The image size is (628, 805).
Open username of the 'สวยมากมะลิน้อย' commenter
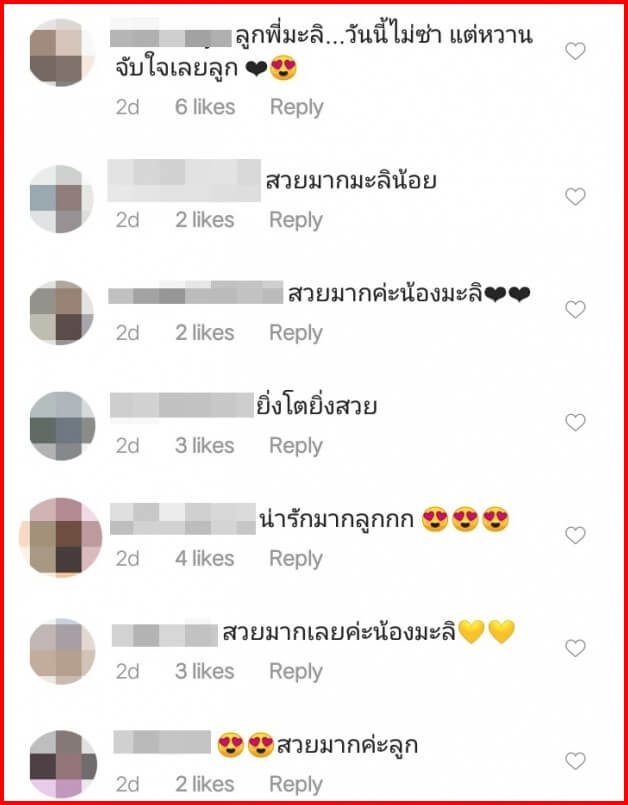tap(184, 181)
